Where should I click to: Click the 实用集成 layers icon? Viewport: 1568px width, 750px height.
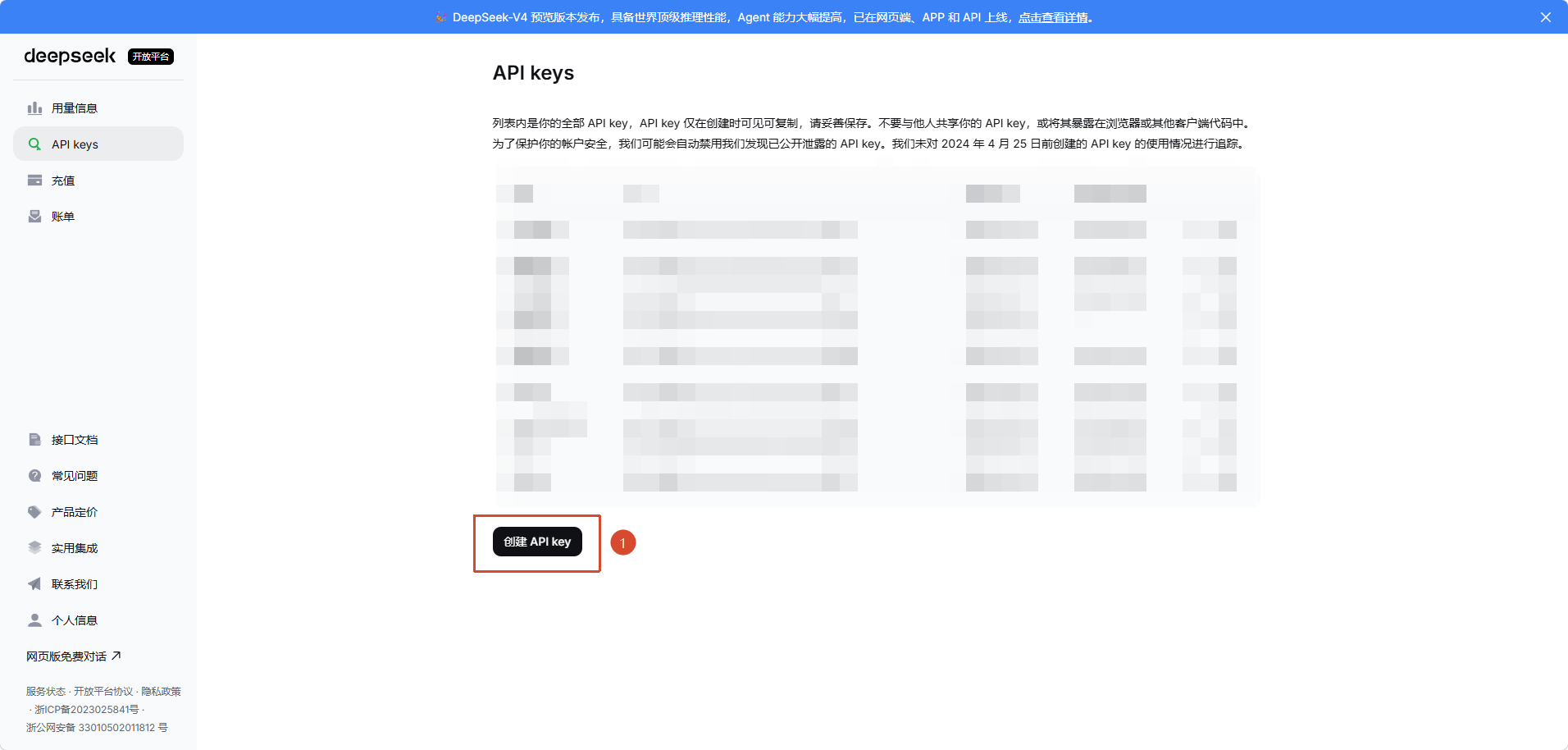(x=34, y=548)
